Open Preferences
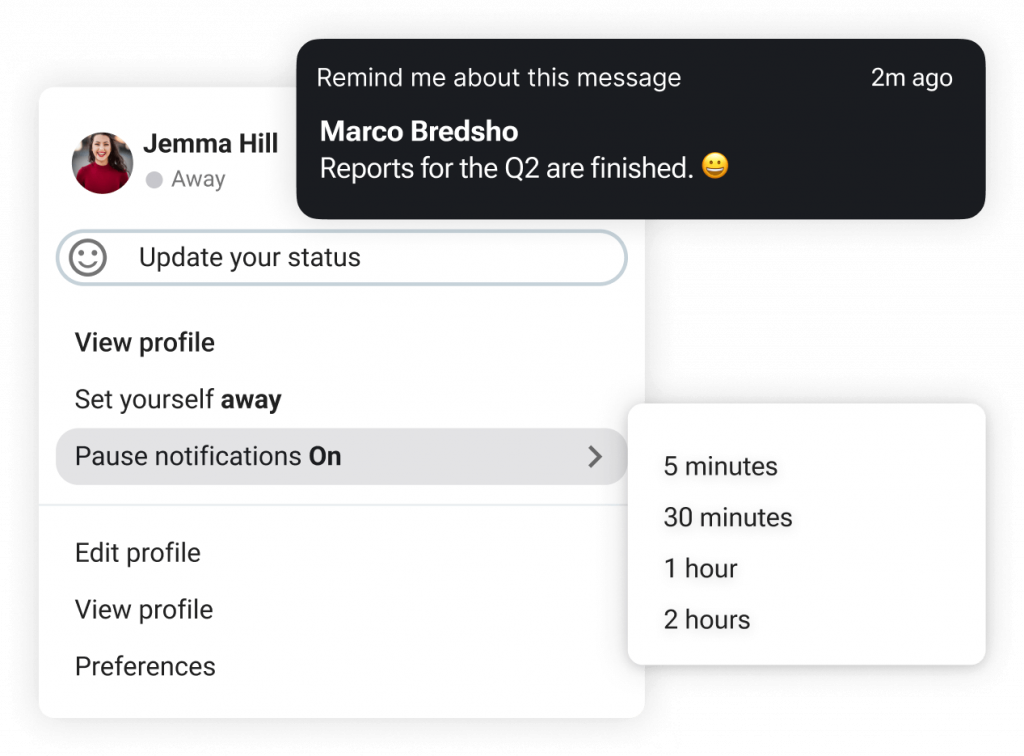The height and width of the screenshot is (756, 1024). [145, 667]
